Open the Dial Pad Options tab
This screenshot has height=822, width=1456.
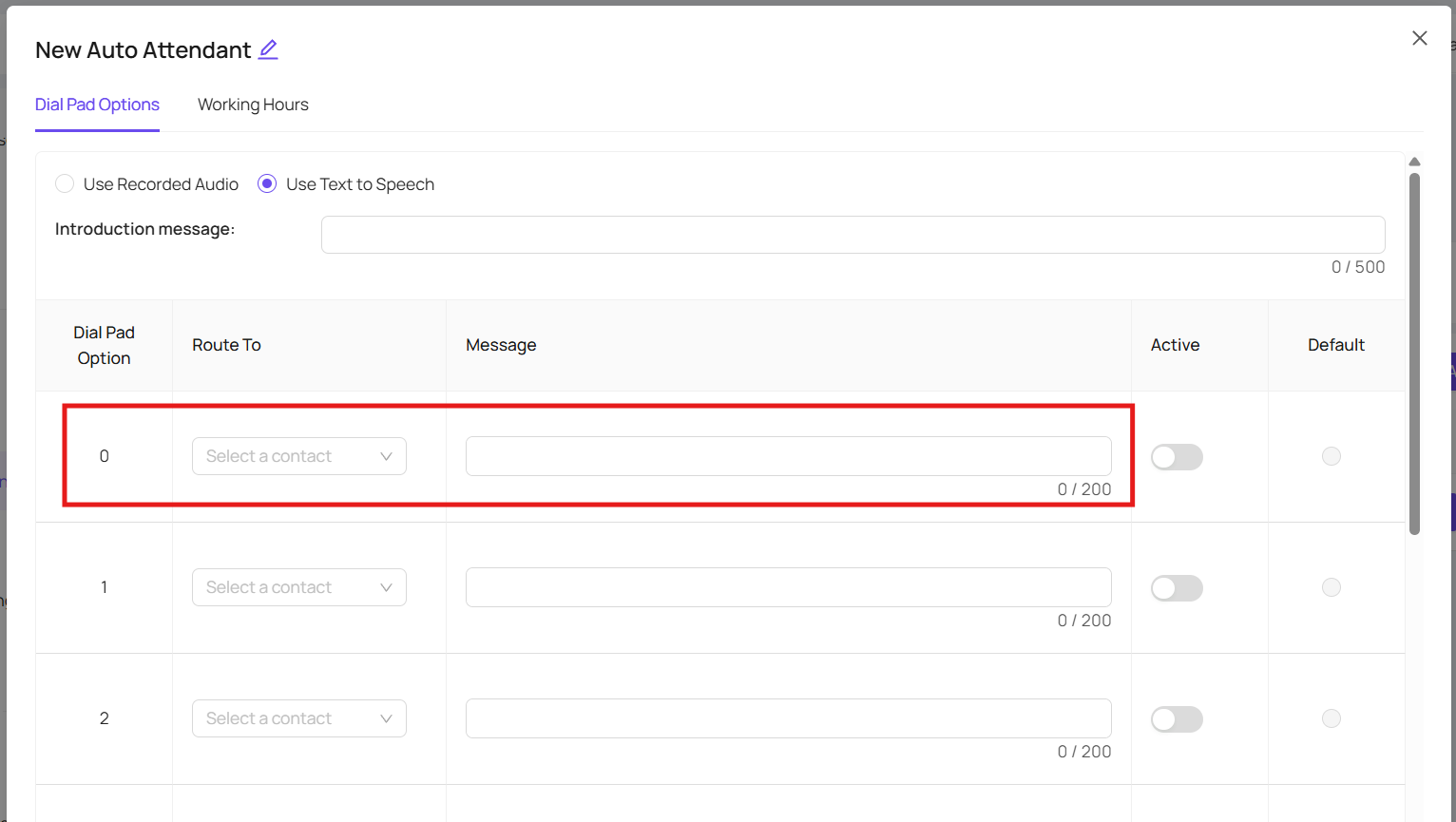pyautogui.click(x=97, y=105)
